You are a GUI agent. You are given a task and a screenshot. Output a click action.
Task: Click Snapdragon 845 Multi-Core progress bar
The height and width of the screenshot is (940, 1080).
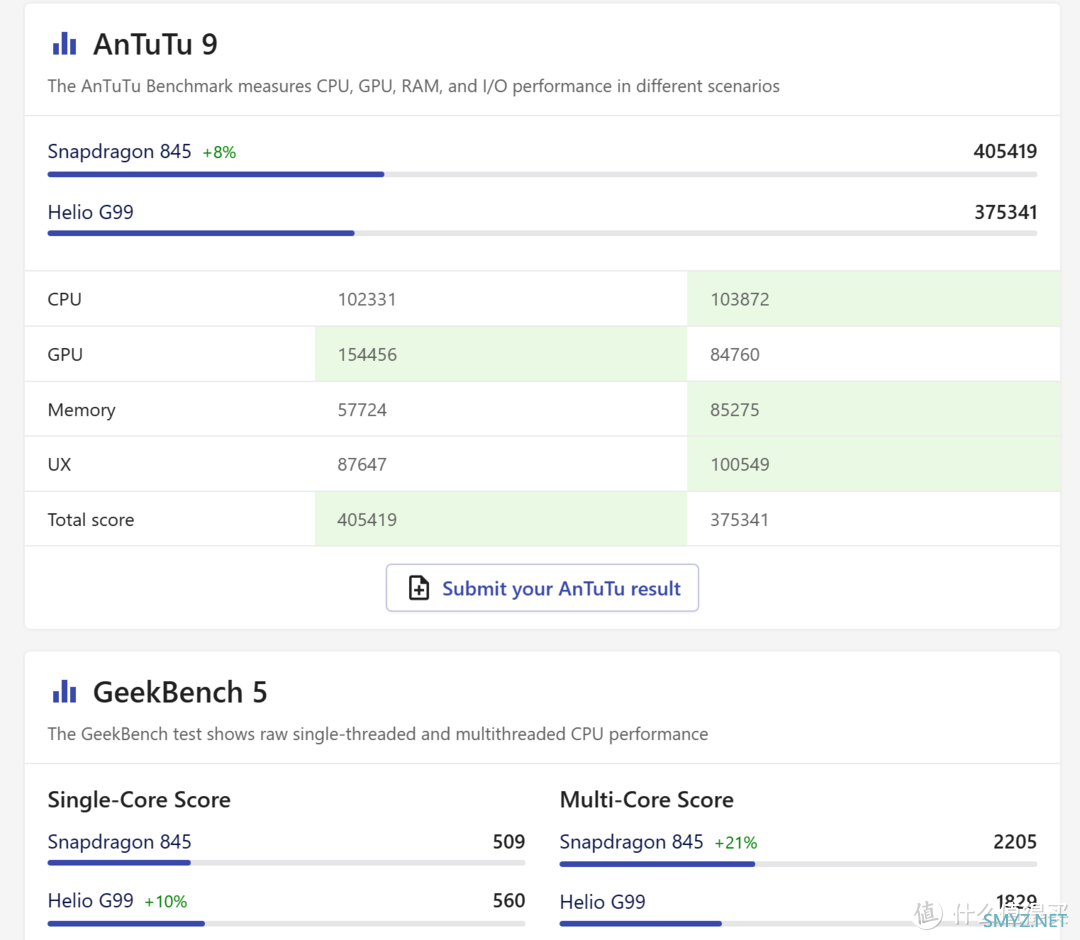(x=798, y=864)
